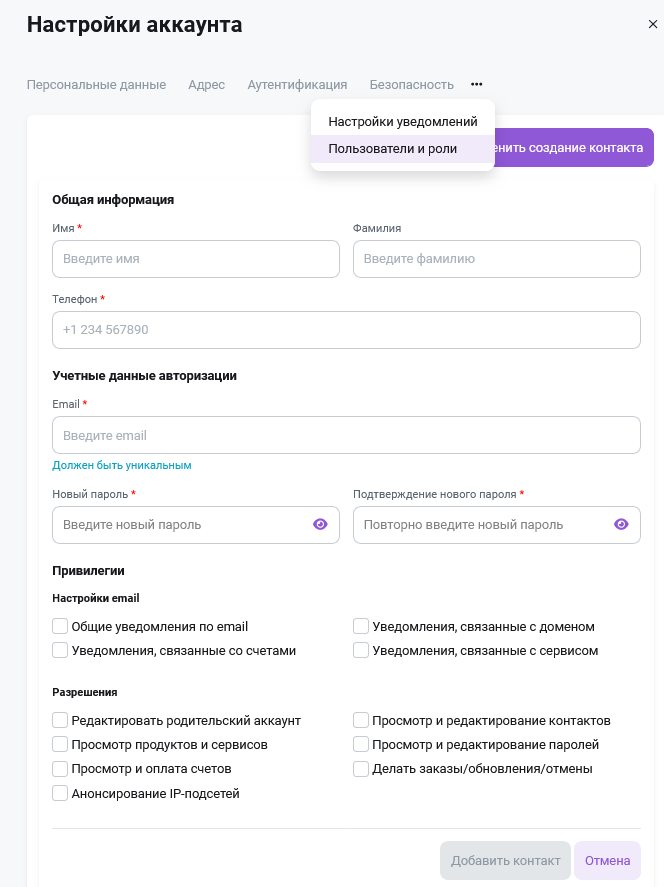This screenshot has height=887, width=664.
Task: Open the three-dots more tabs menu
Action: (477, 84)
